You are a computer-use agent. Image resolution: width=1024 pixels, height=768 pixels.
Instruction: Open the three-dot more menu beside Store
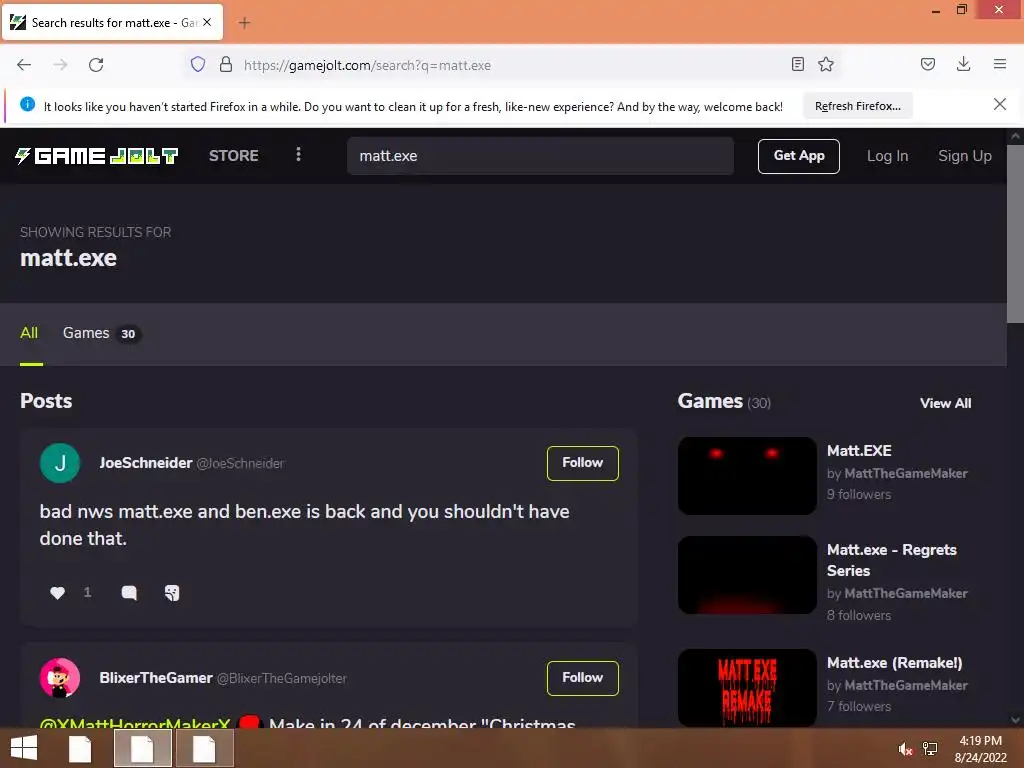click(x=298, y=154)
